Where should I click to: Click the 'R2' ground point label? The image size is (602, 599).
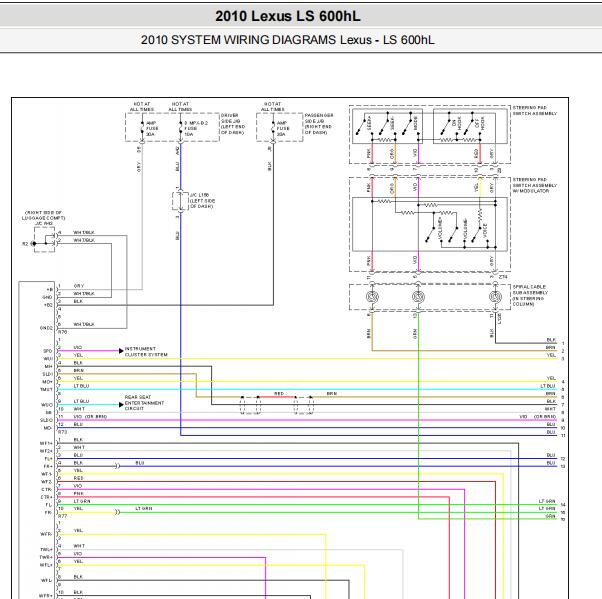pos(25,244)
